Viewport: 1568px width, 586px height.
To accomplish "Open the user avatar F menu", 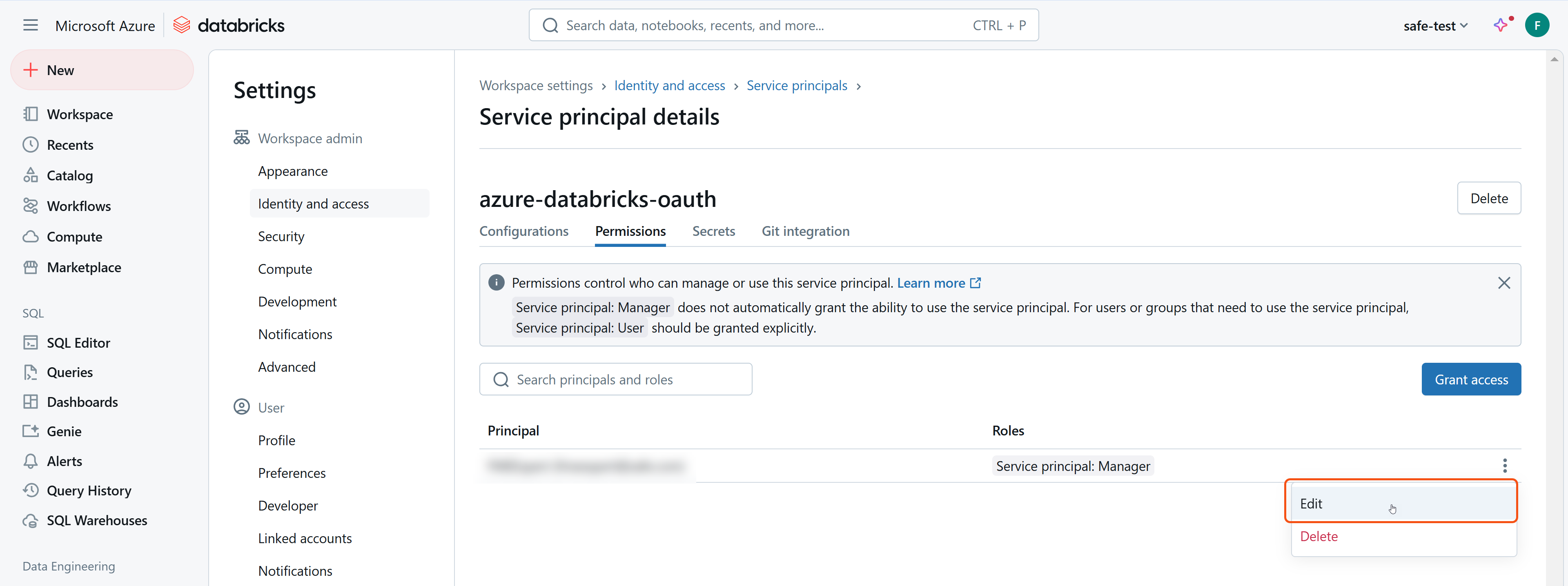I will click(1537, 26).
